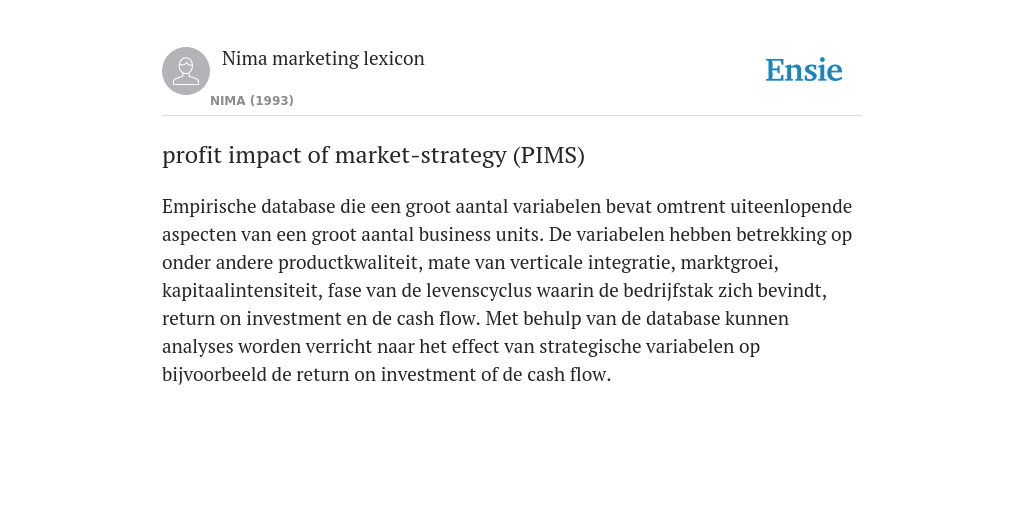
Task: Click the word "marktgroei" in the definition
Action: (728, 263)
